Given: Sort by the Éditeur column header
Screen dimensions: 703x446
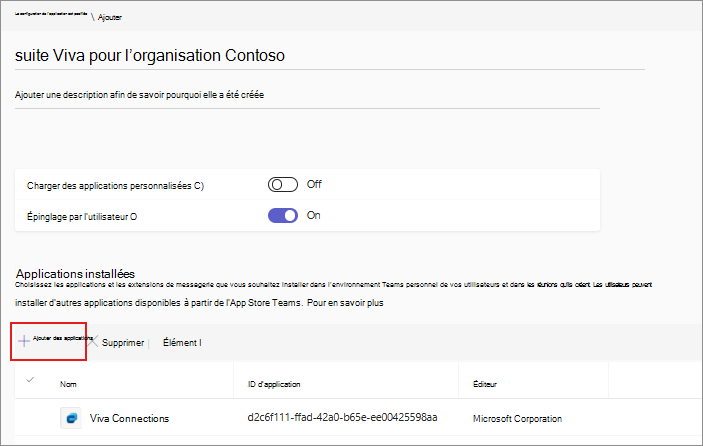Looking at the screenshot, I should tap(485, 384).
